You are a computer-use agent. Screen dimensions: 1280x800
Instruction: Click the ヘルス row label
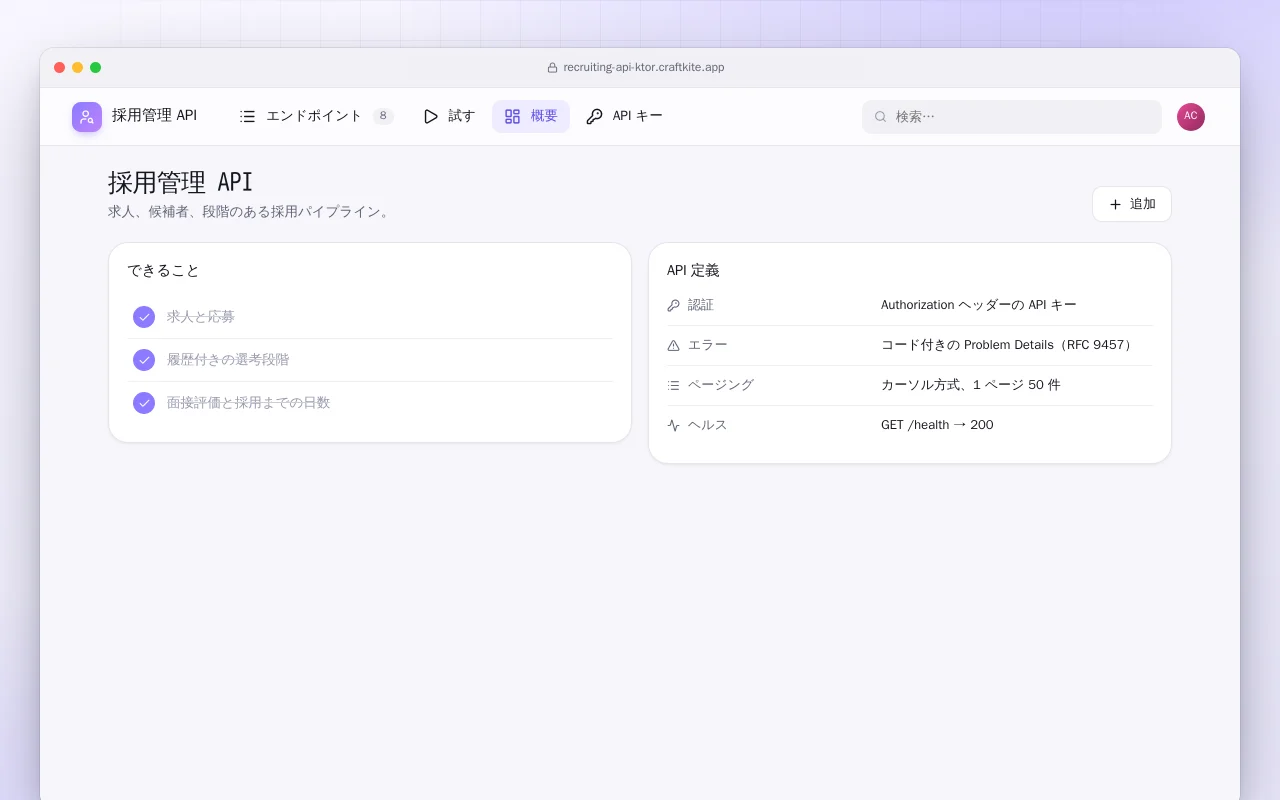[708, 425]
